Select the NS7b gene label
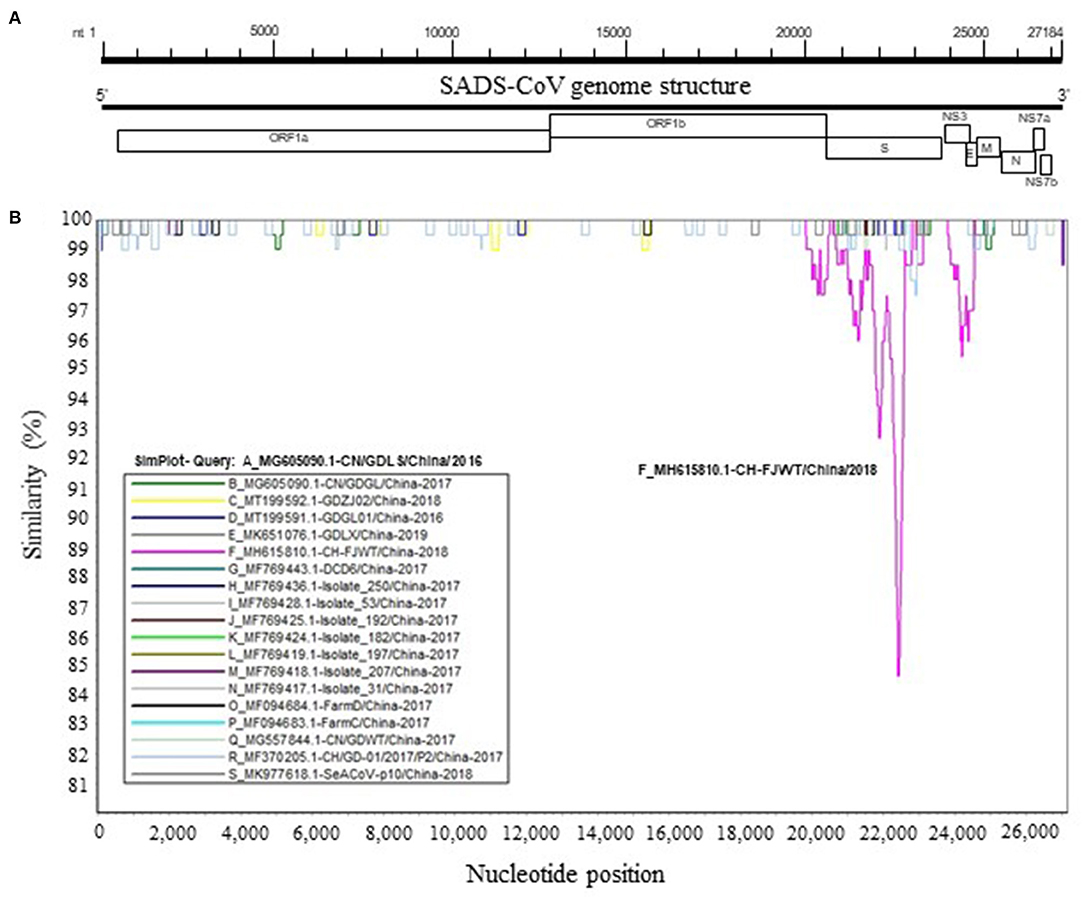The width and height of the screenshot is (1084, 900). click(x=1041, y=182)
